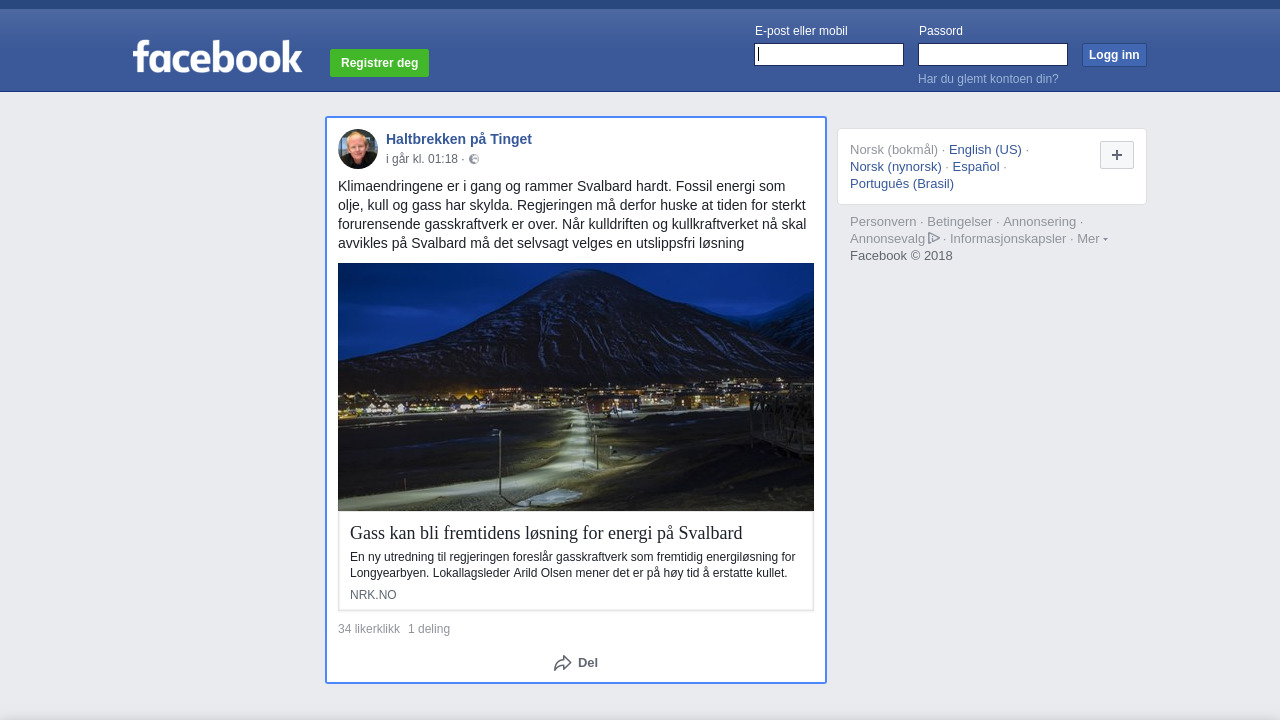Screen dimensions: 1280x720
Task: Open the Personvern footer link
Action: point(883,222)
